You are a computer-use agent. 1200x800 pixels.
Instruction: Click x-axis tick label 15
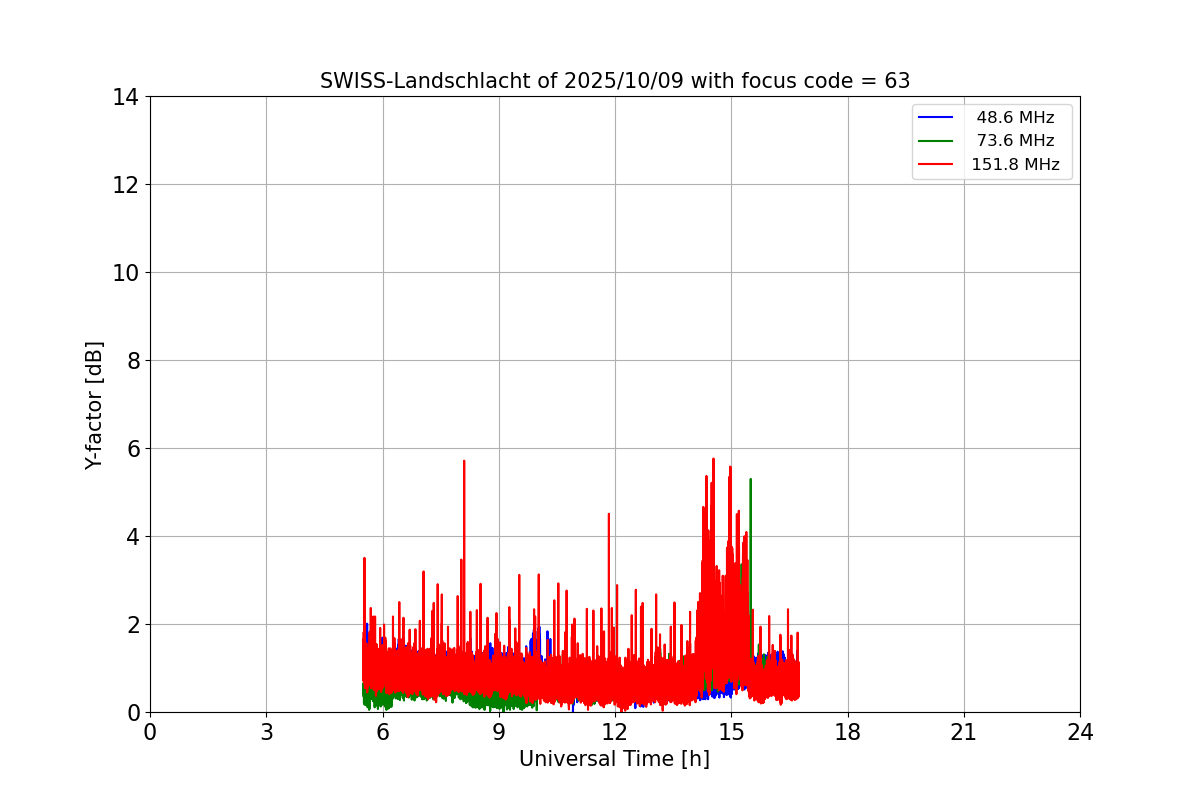point(731,732)
